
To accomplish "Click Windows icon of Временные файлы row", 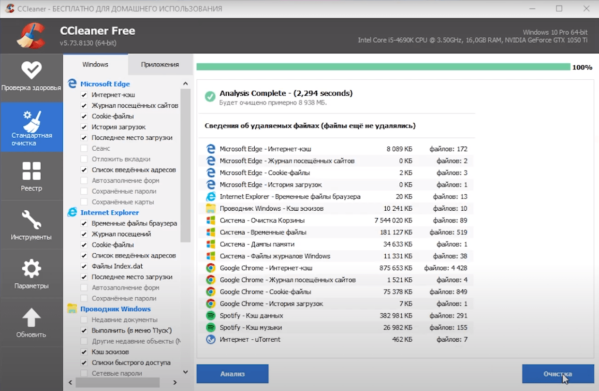I will pos(210,232).
